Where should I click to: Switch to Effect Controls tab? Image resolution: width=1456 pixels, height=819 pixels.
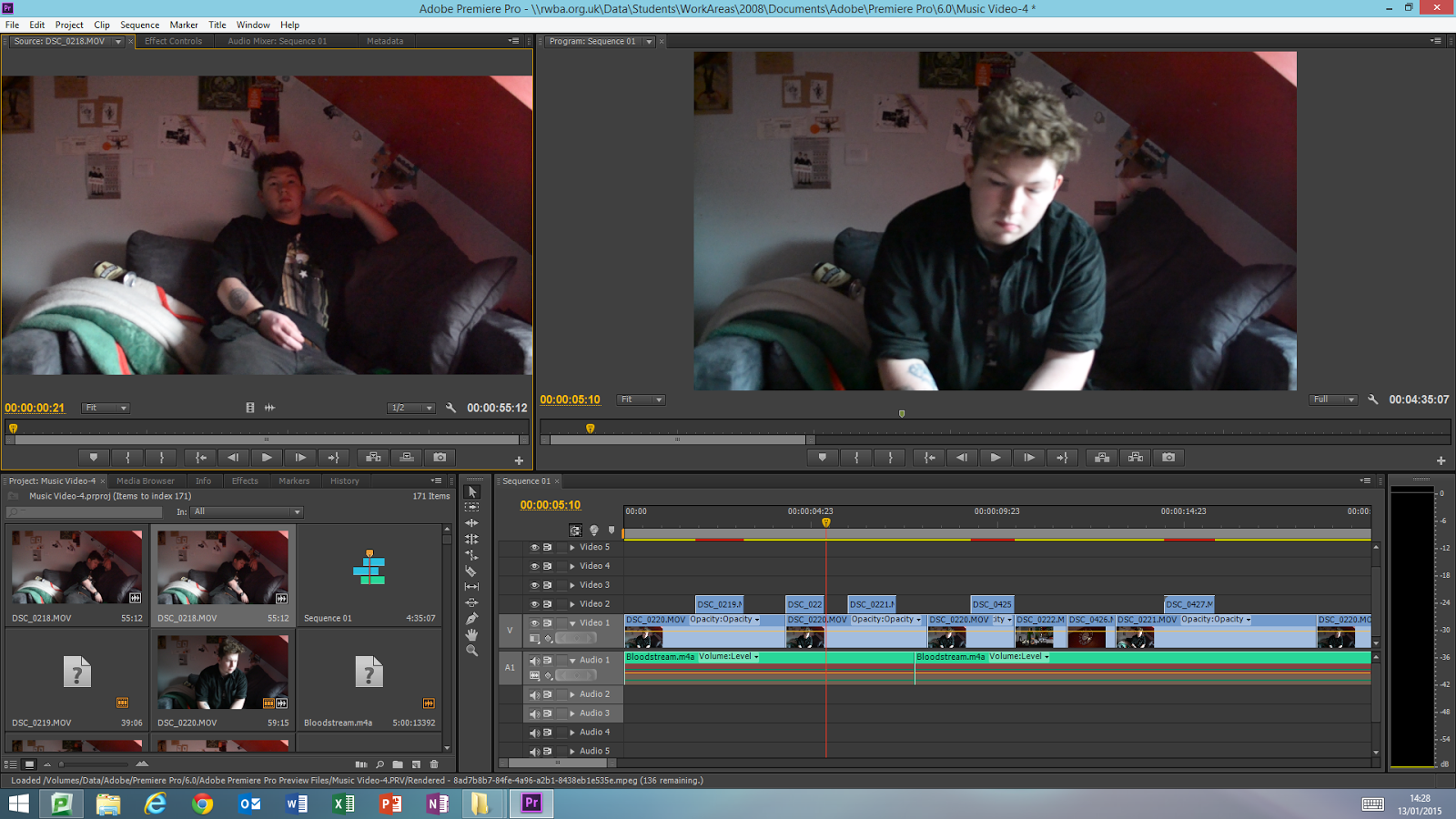[x=173, y=41]
